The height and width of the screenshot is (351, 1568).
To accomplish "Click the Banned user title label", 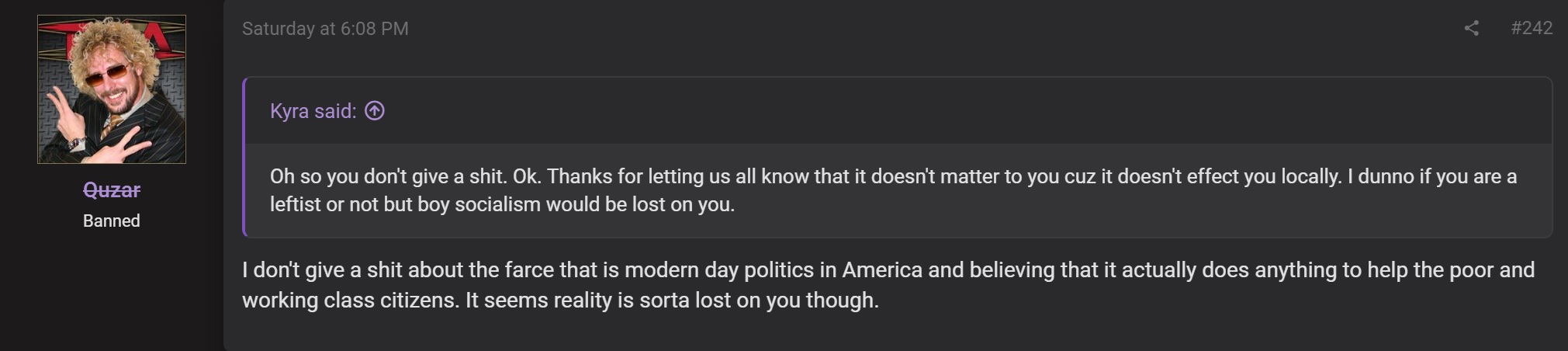I will 112,221.
